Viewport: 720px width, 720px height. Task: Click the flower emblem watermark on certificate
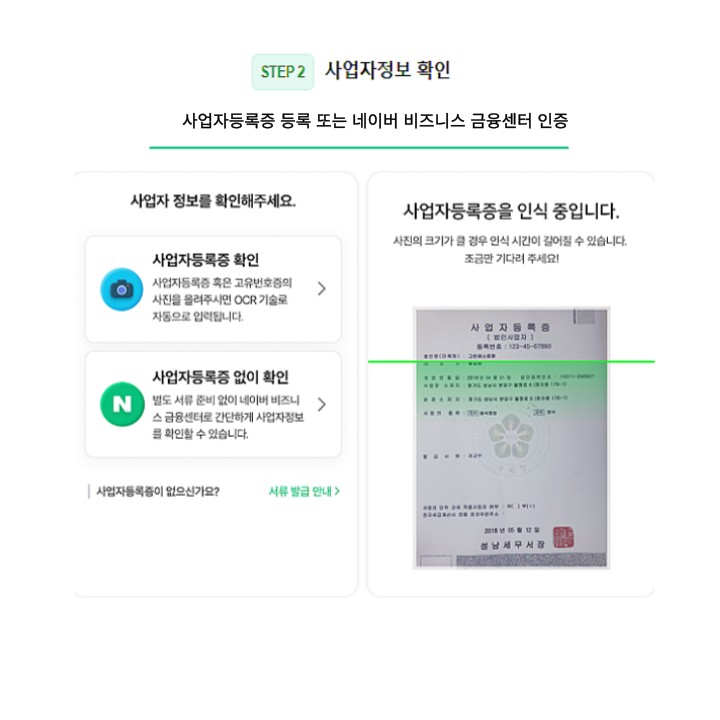pos(511,436)
